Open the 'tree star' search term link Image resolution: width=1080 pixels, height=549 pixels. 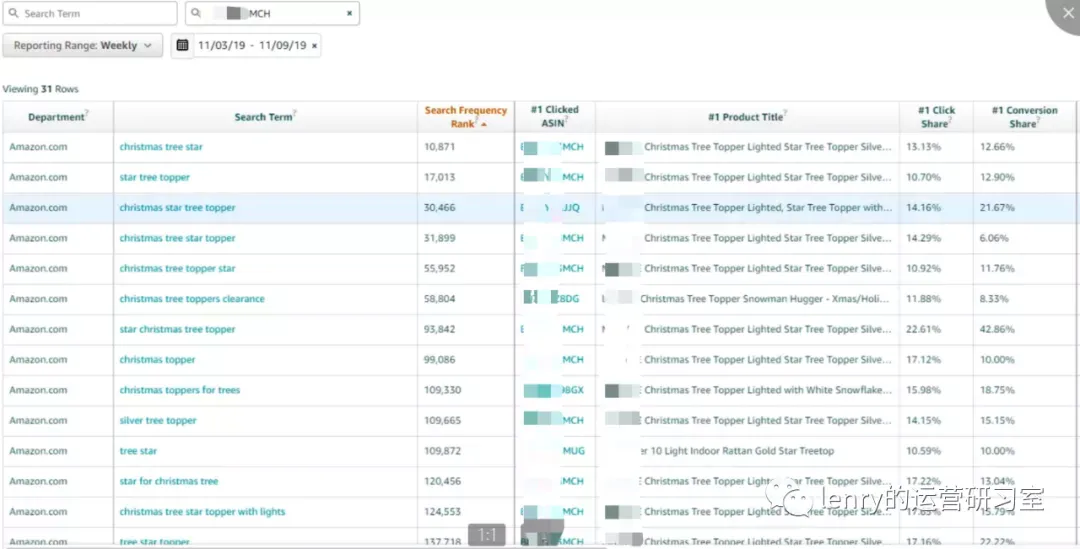tap(138, 451)
